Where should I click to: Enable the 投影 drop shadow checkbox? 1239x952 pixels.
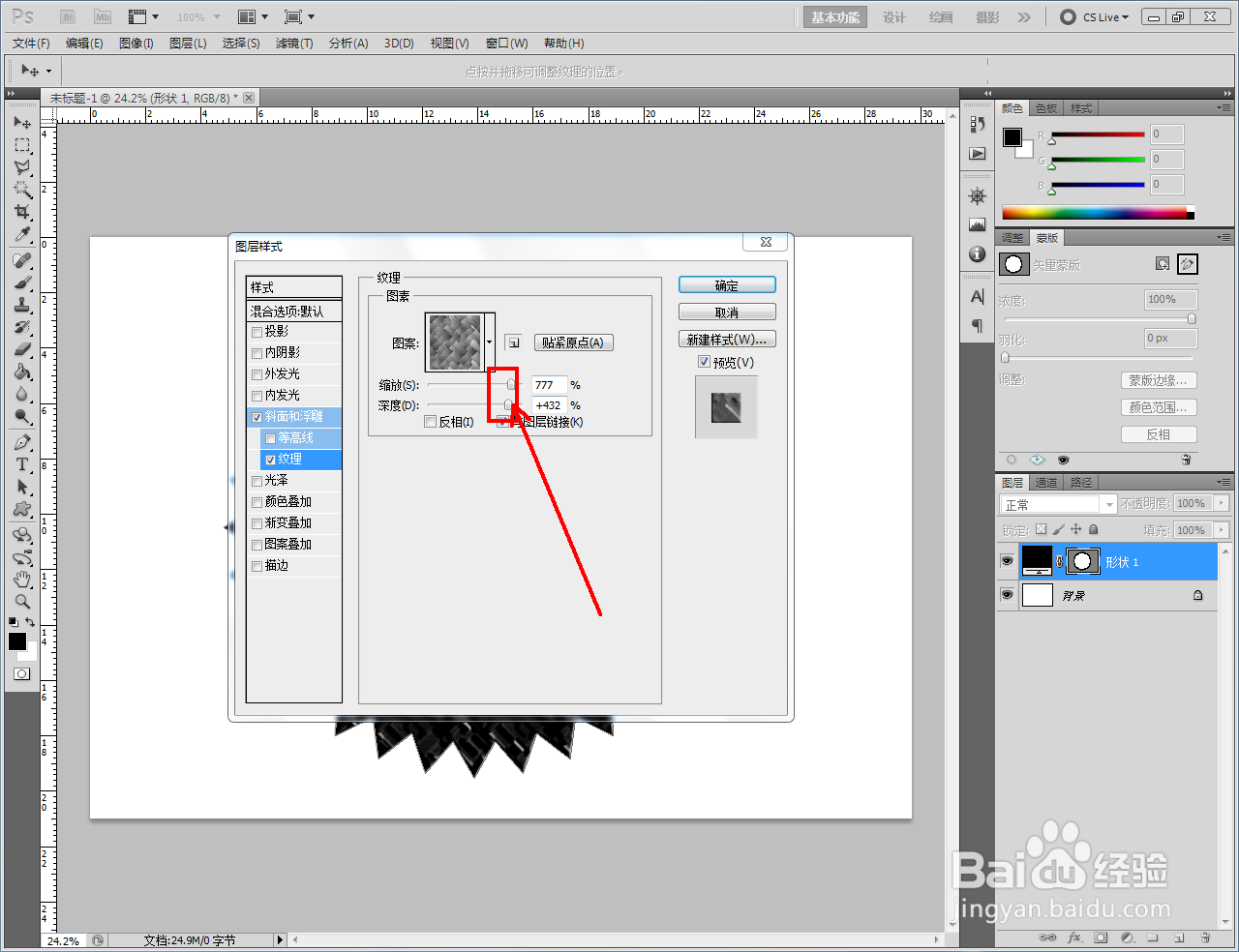coord(257,332)
